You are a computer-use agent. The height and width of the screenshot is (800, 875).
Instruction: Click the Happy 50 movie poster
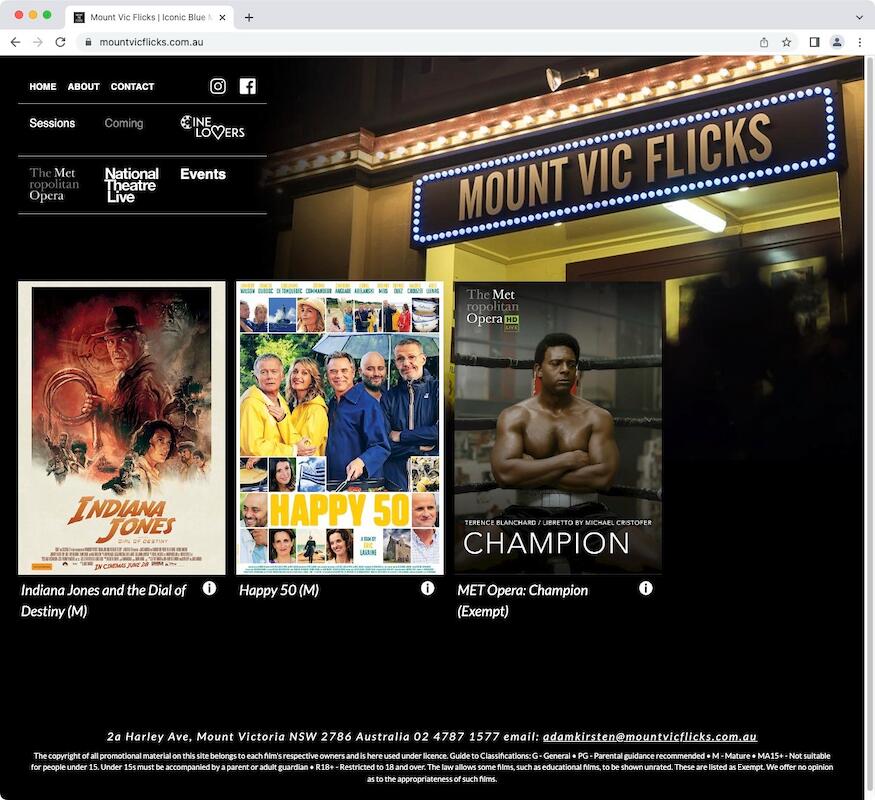click(340, 428)
